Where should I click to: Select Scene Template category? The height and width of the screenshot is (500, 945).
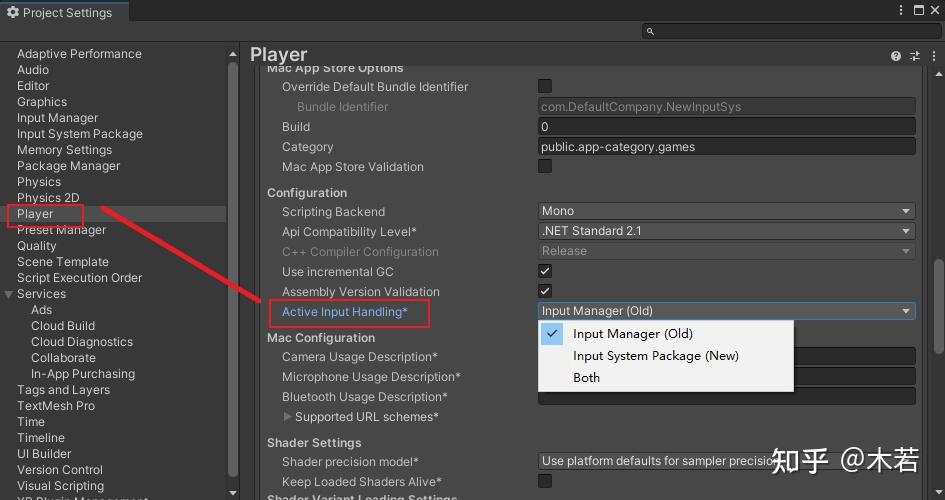(x=63, y=262)
